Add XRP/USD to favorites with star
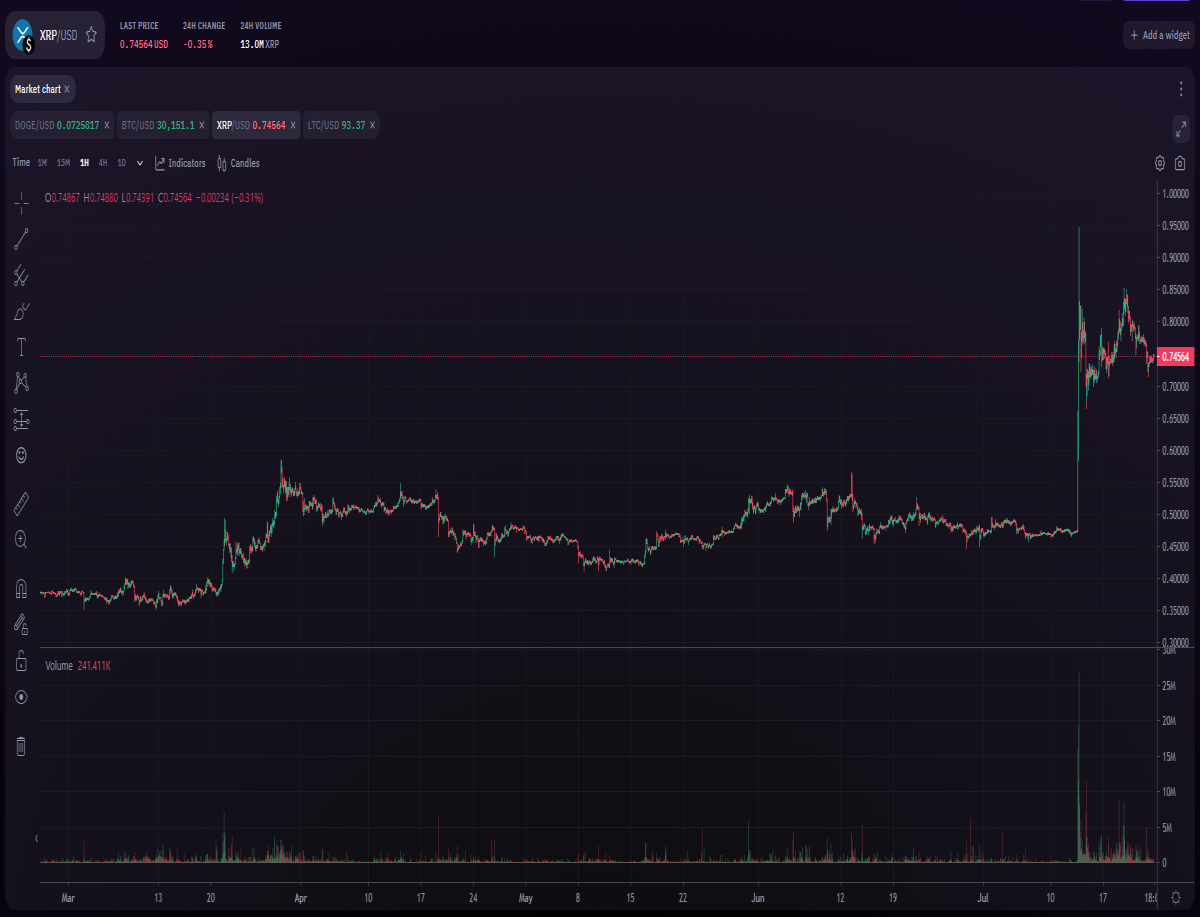 pyautogui.click(x=91, y=35)
